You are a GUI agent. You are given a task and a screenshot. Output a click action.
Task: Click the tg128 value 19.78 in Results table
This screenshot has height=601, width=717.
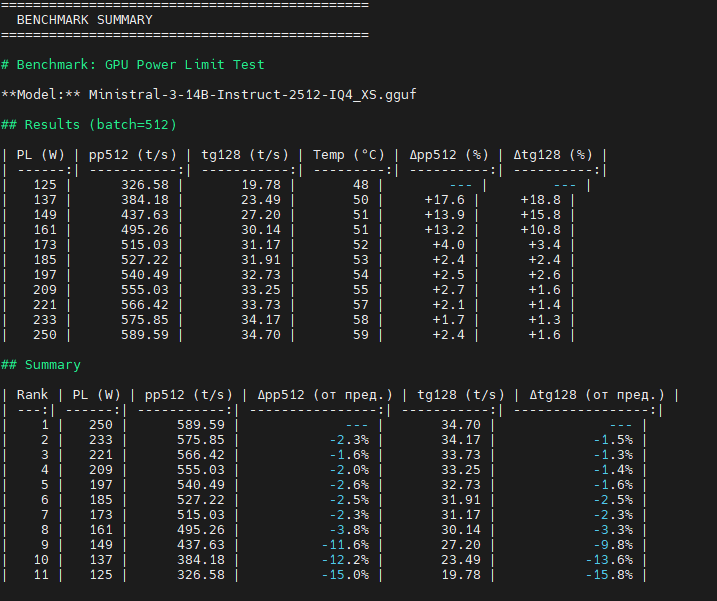point(261,185)
